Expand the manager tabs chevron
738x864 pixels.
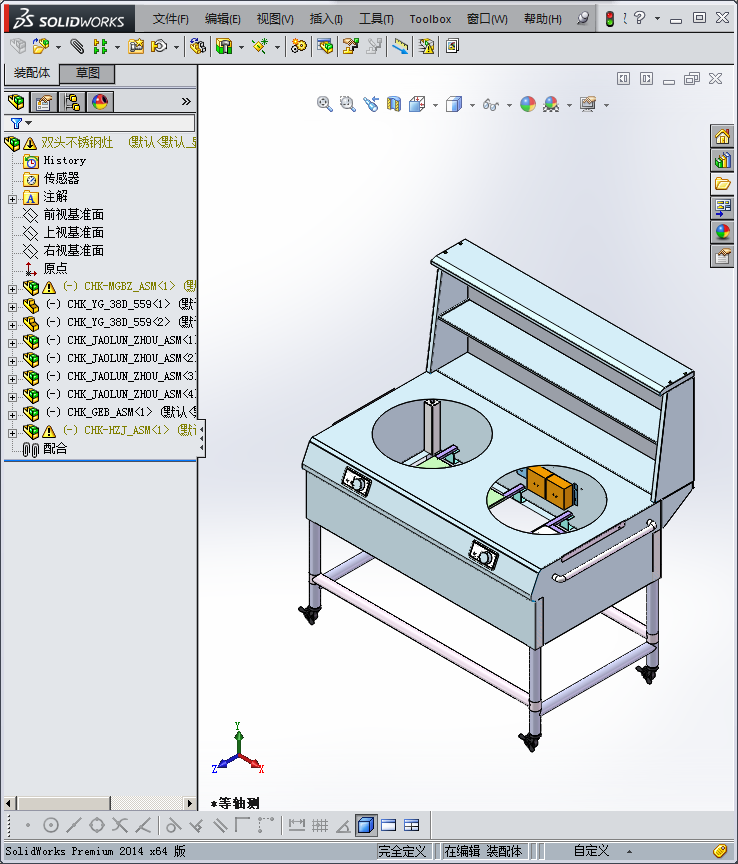pos(186,101)
